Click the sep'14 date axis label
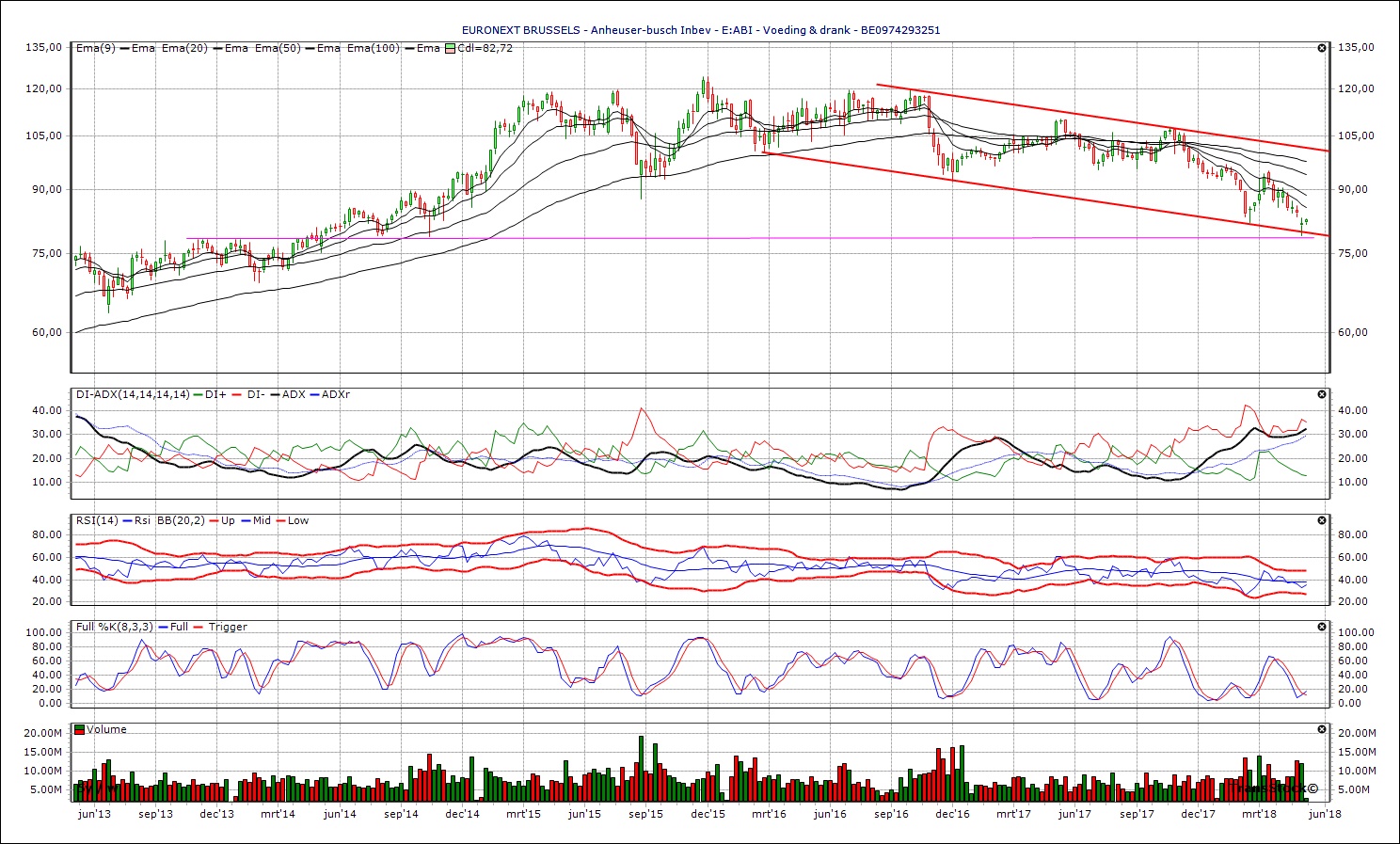This screenshot has height=844, width=1400. [x=401, y=814]
